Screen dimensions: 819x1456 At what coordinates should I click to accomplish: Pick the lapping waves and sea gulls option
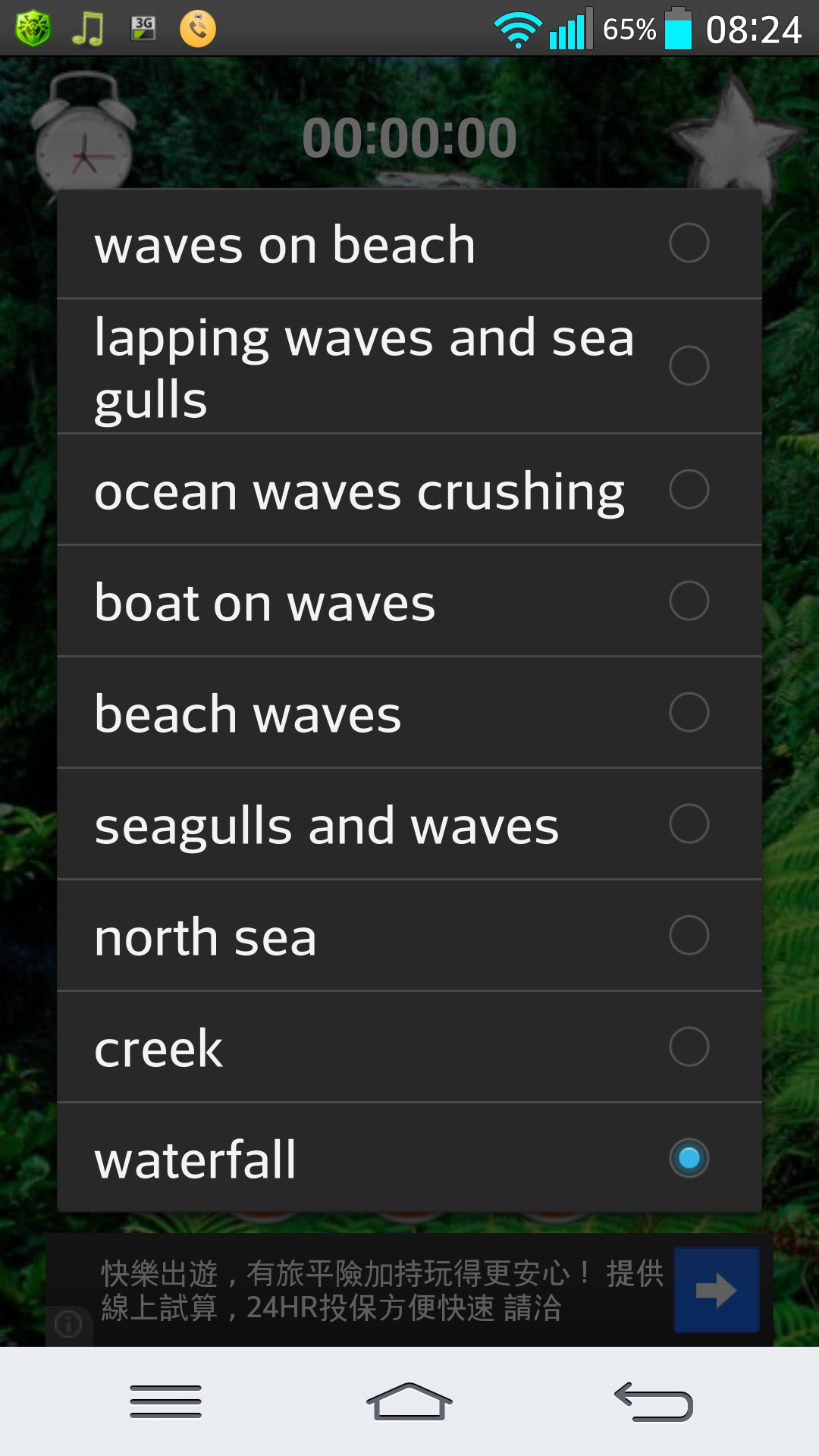click(x=364, y=367)
